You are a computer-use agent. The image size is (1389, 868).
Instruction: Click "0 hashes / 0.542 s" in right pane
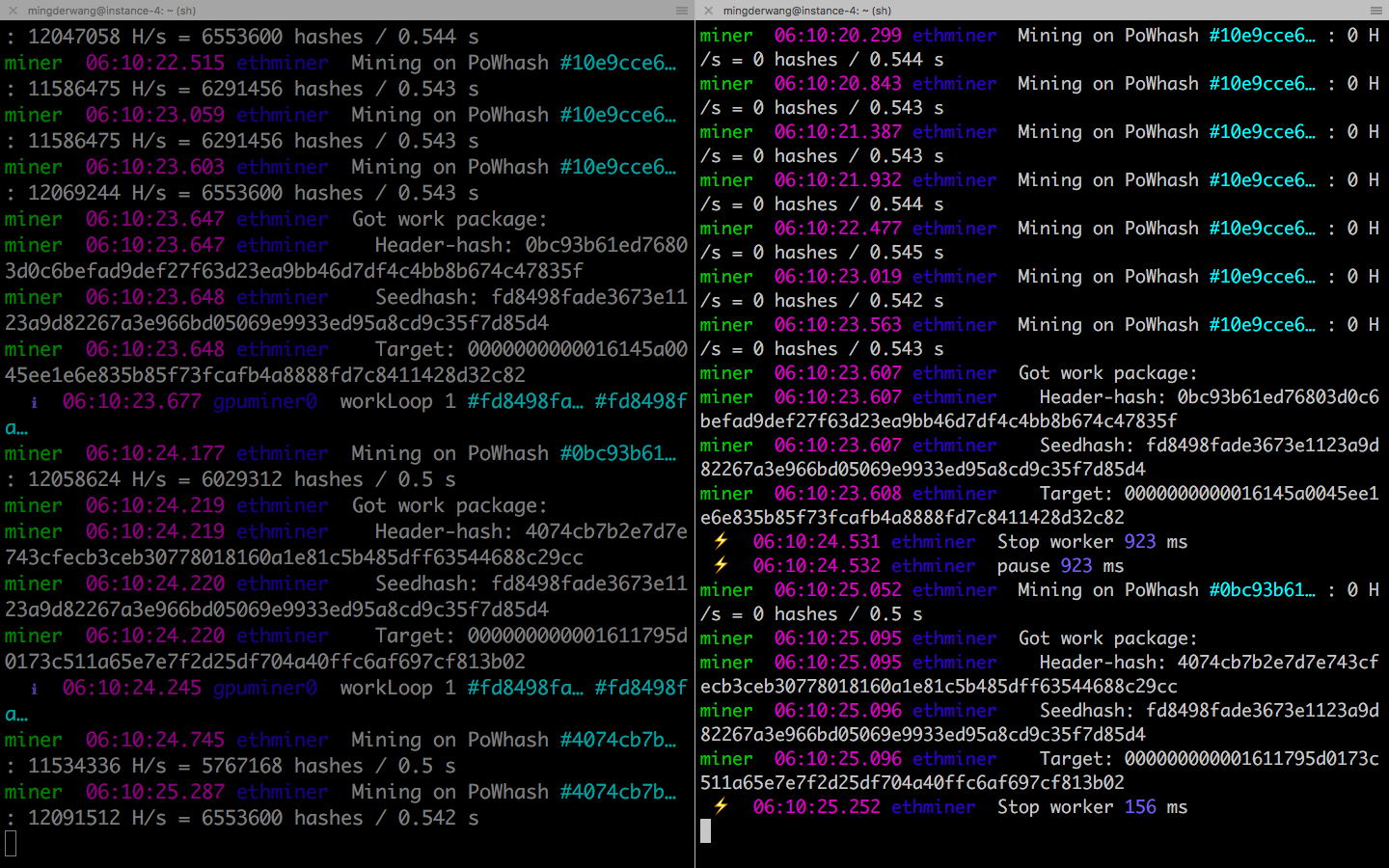[849, 301]
